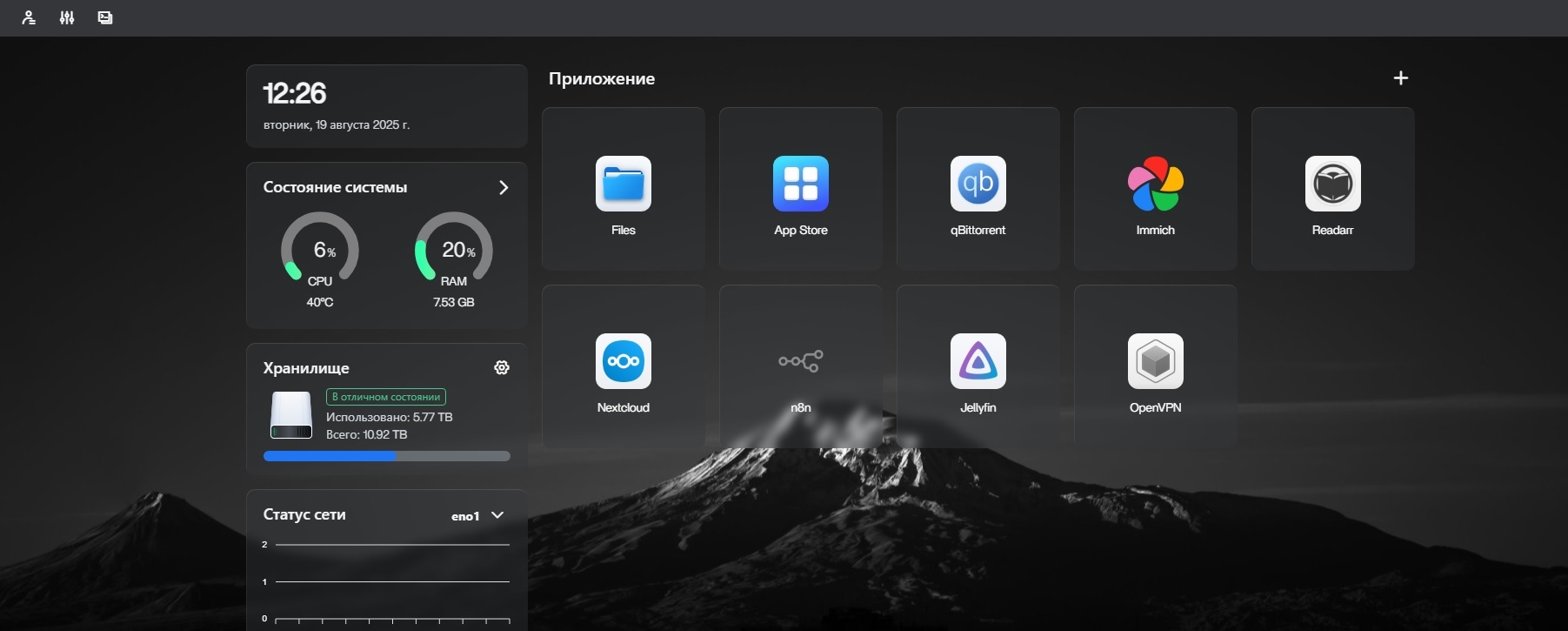
Task: Click the storage usage progress bar
Action: tap(387, 456)
